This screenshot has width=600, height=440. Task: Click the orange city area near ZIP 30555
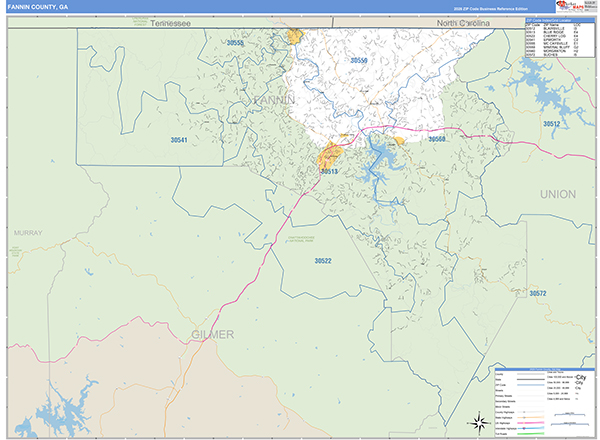click(294, 38)
